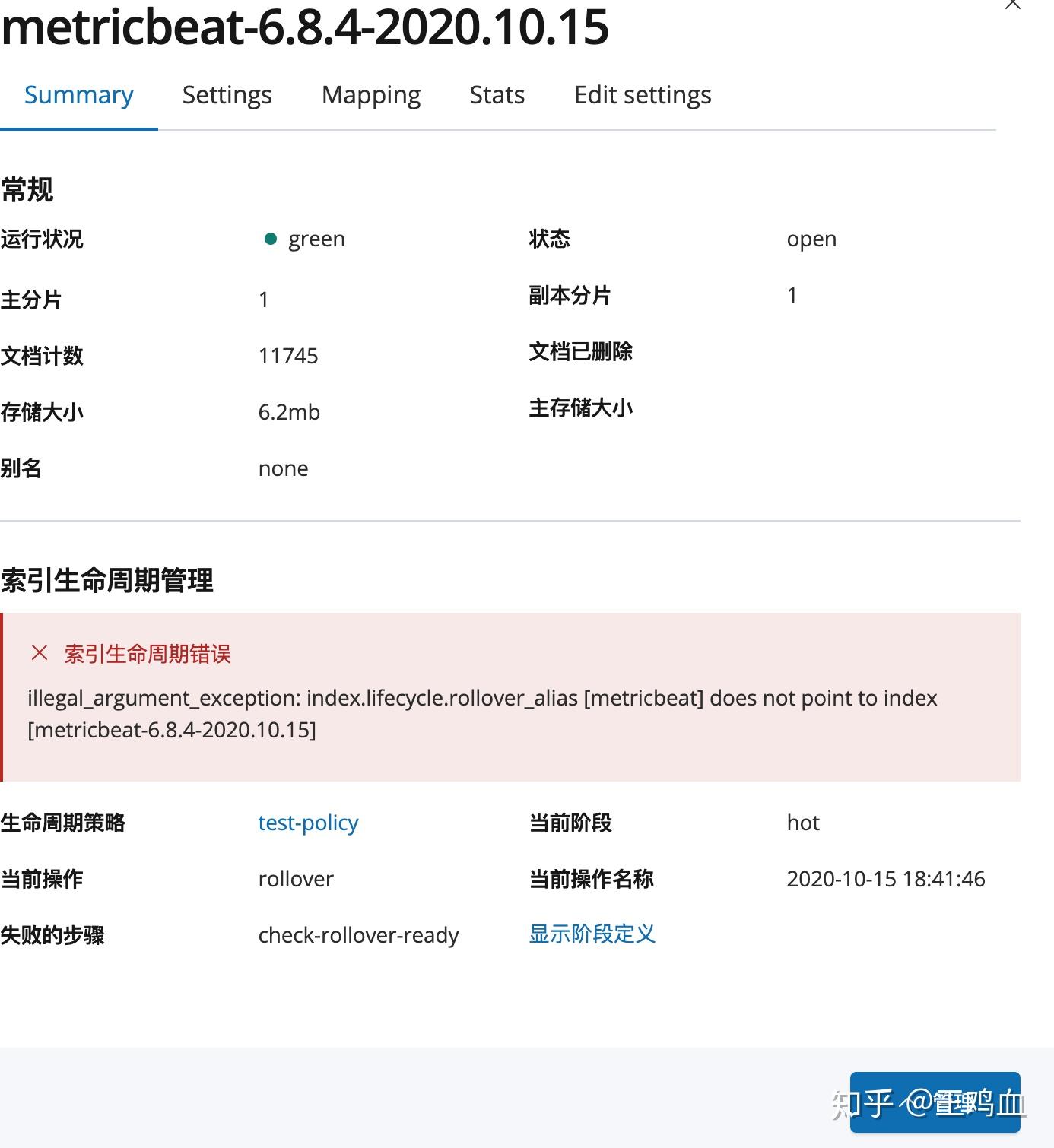The image size is (1054, 1148).
Task: Select the green health value text
Action: pos(316,238)
